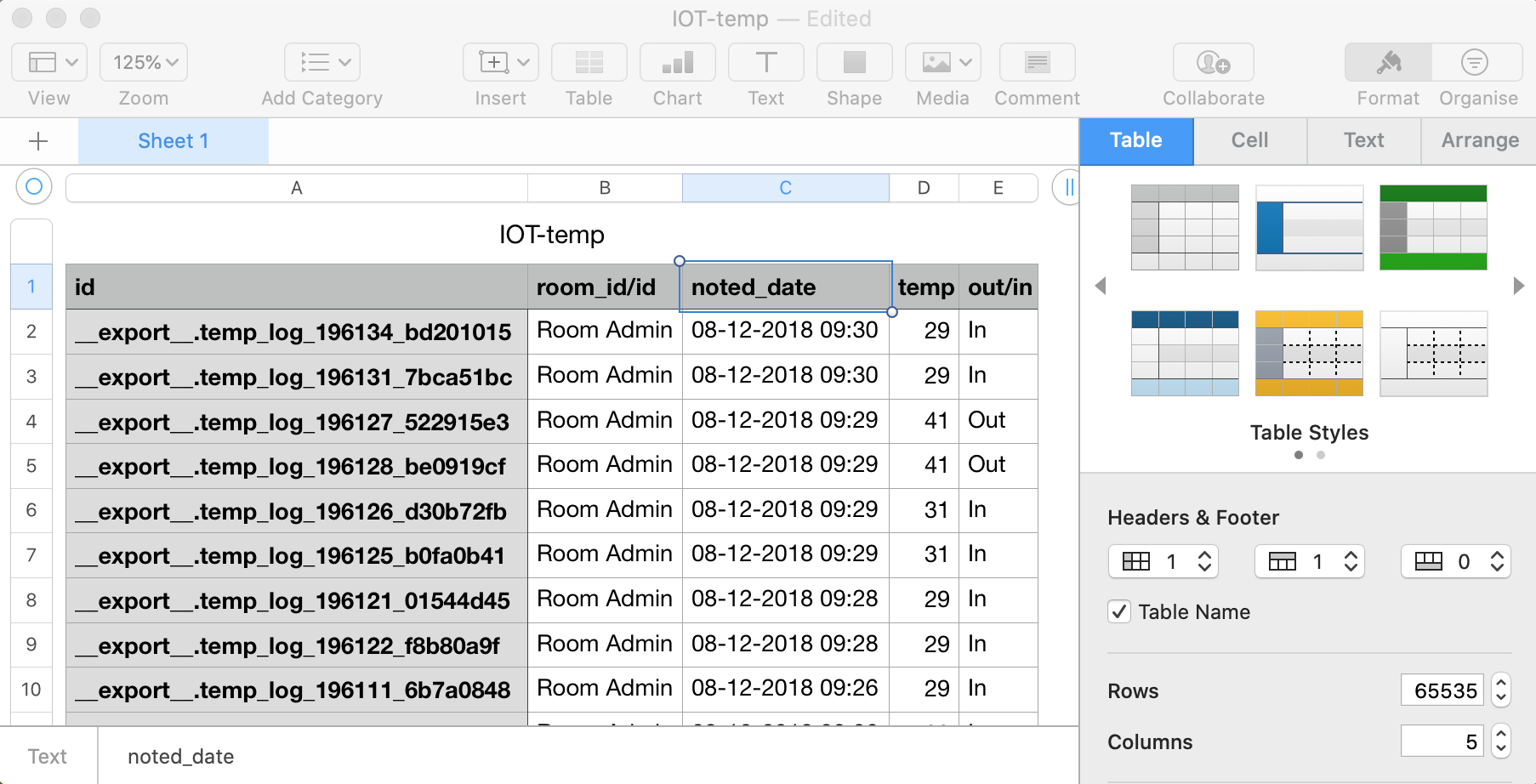This screenshot has width=1536, height=784.
Task: Uncheck the Table Name checkbox
Action: pyautogui.click(x=1119, y=611)
